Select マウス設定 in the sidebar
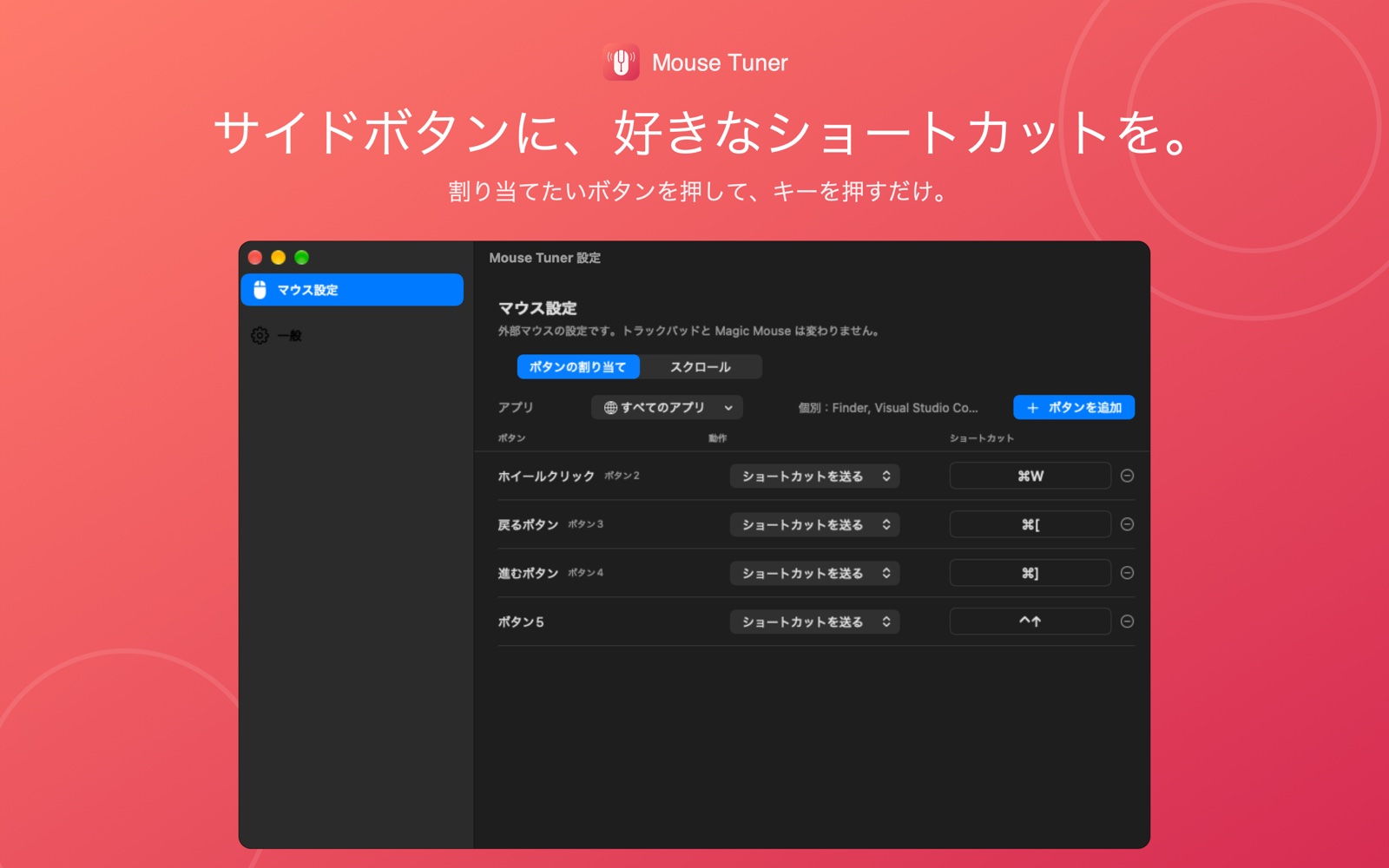 [x=352, y=290]
